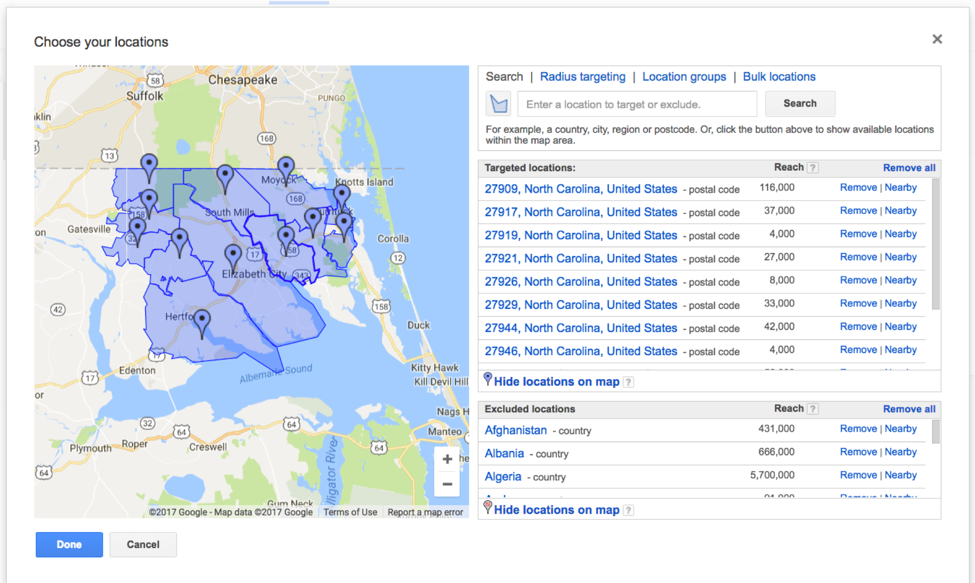The image size is (975, 583).
Task: Hide excluded locations on map
Action: pos(557,510)
